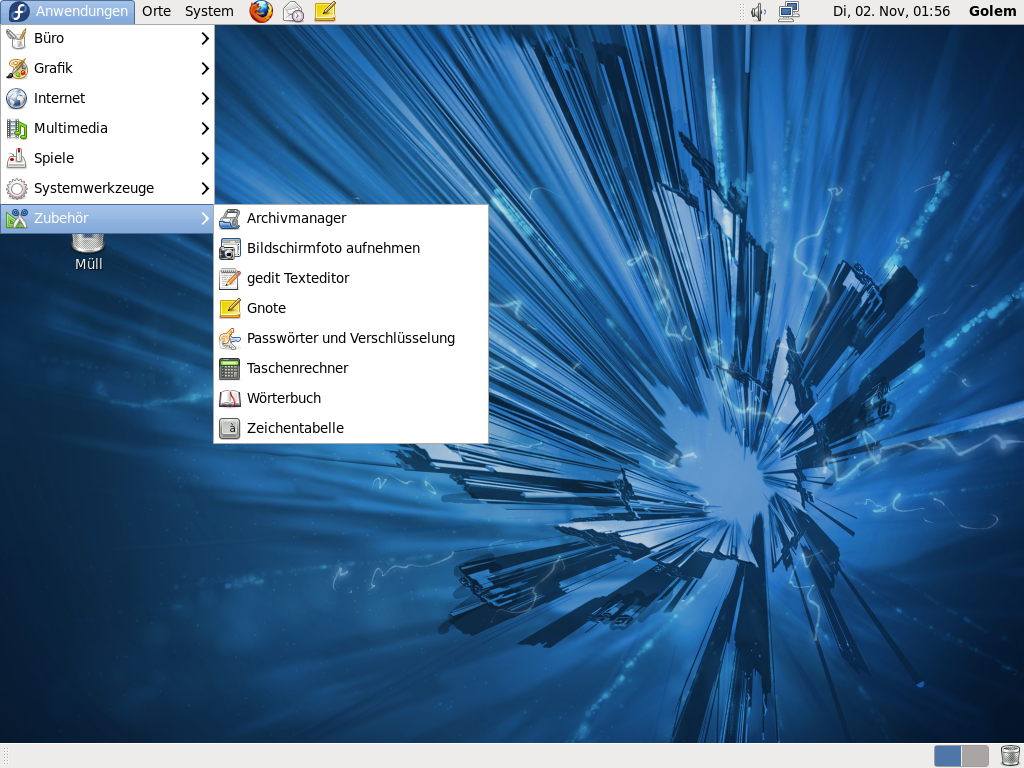The height and width of the screenshot is (768, 1024).
Task: Open the mail client launcher icon
Action: [293, 12]
